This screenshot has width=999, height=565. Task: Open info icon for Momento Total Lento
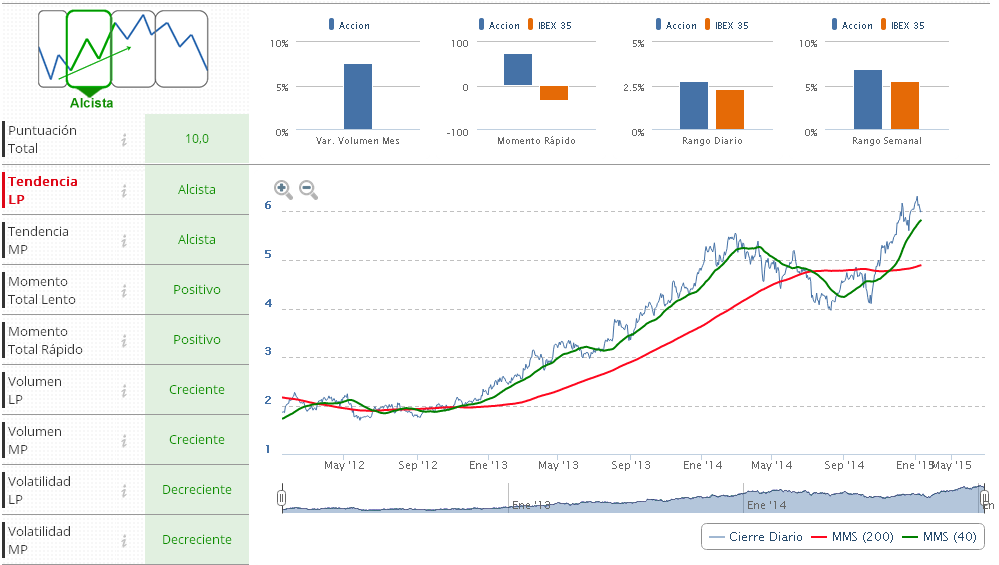click(x=124, y=290)
